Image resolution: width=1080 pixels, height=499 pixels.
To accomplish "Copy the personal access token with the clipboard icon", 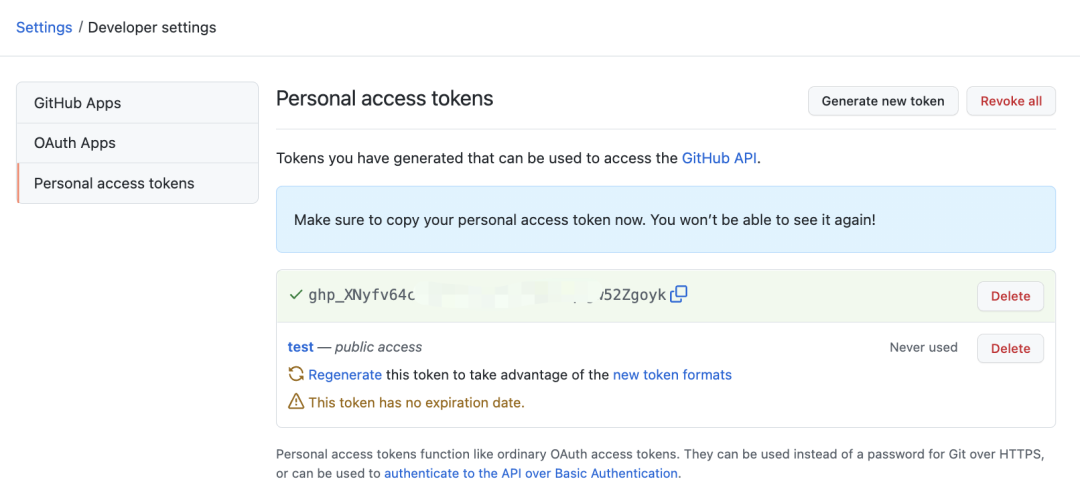I will click(x=679, y=294).
